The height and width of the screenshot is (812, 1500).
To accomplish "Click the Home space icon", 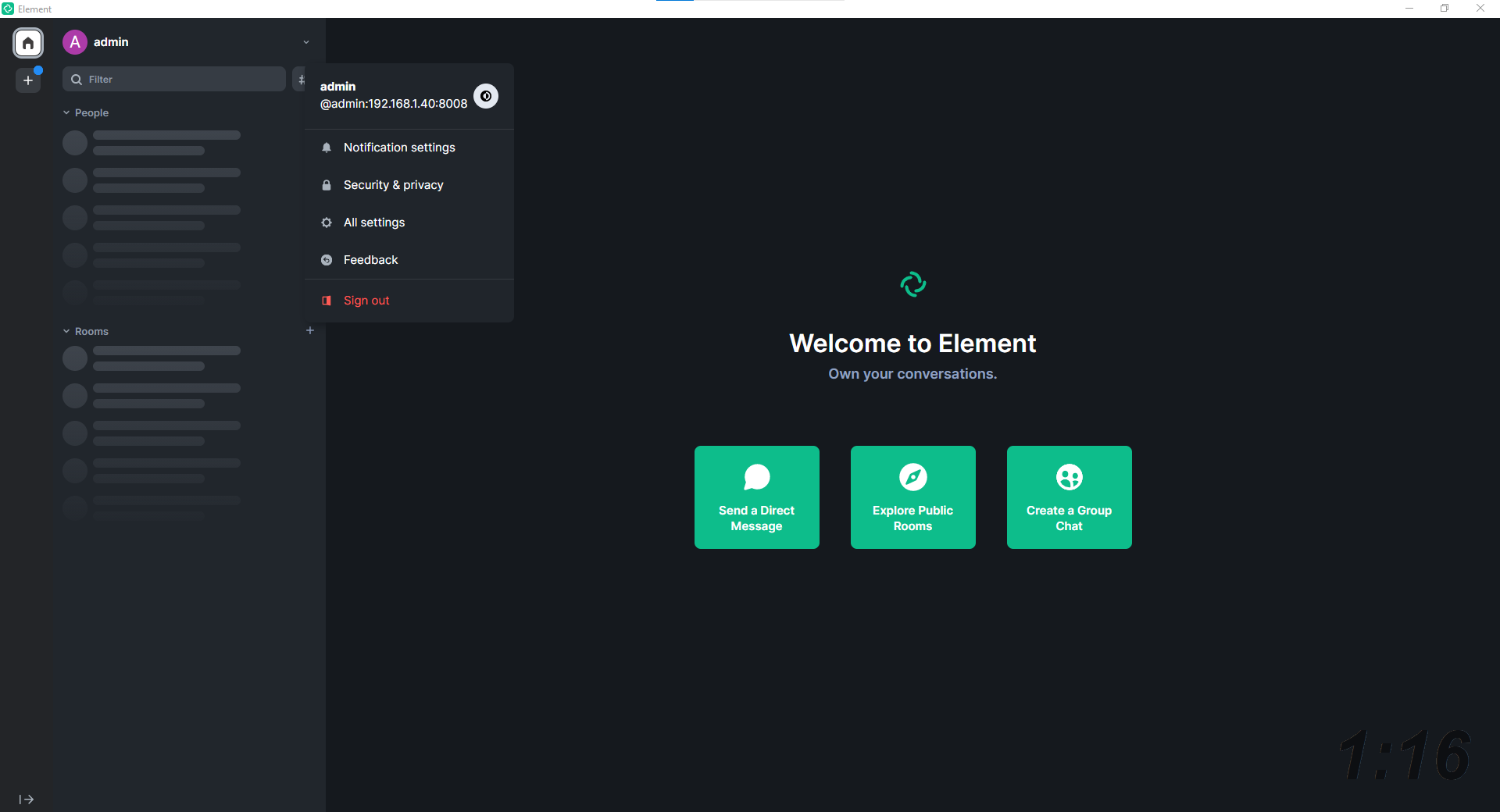I will click(x=28, y=43).
